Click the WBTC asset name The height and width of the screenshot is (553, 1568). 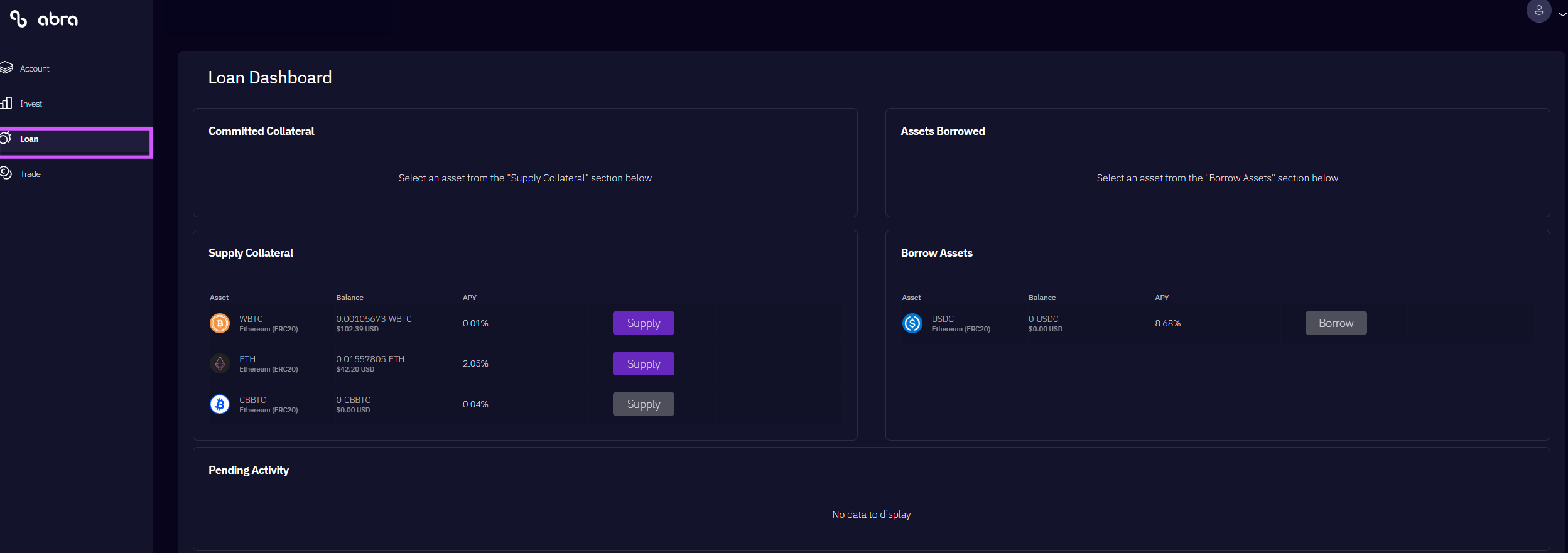251,319
